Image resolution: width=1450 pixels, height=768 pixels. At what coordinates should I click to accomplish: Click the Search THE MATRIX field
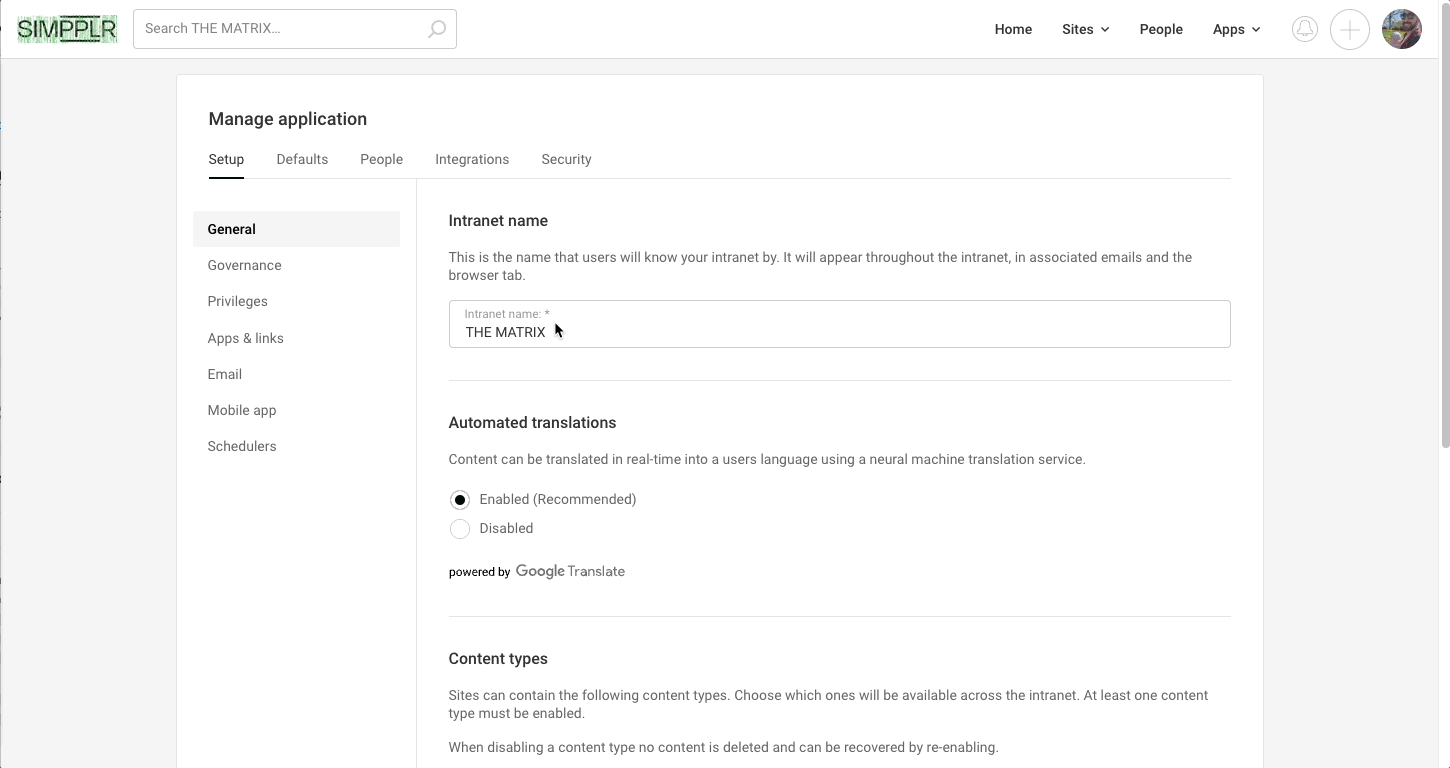[x=280, y=29]
